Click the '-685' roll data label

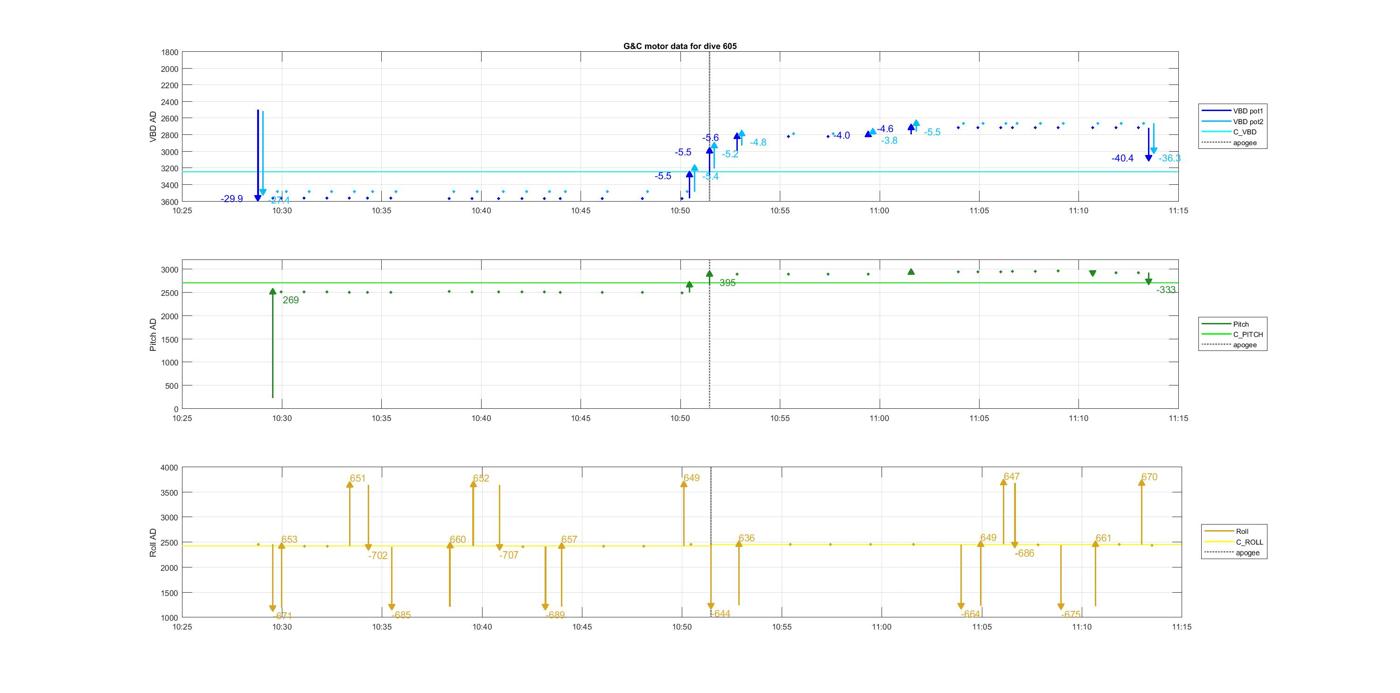click(x=401, y=615)
